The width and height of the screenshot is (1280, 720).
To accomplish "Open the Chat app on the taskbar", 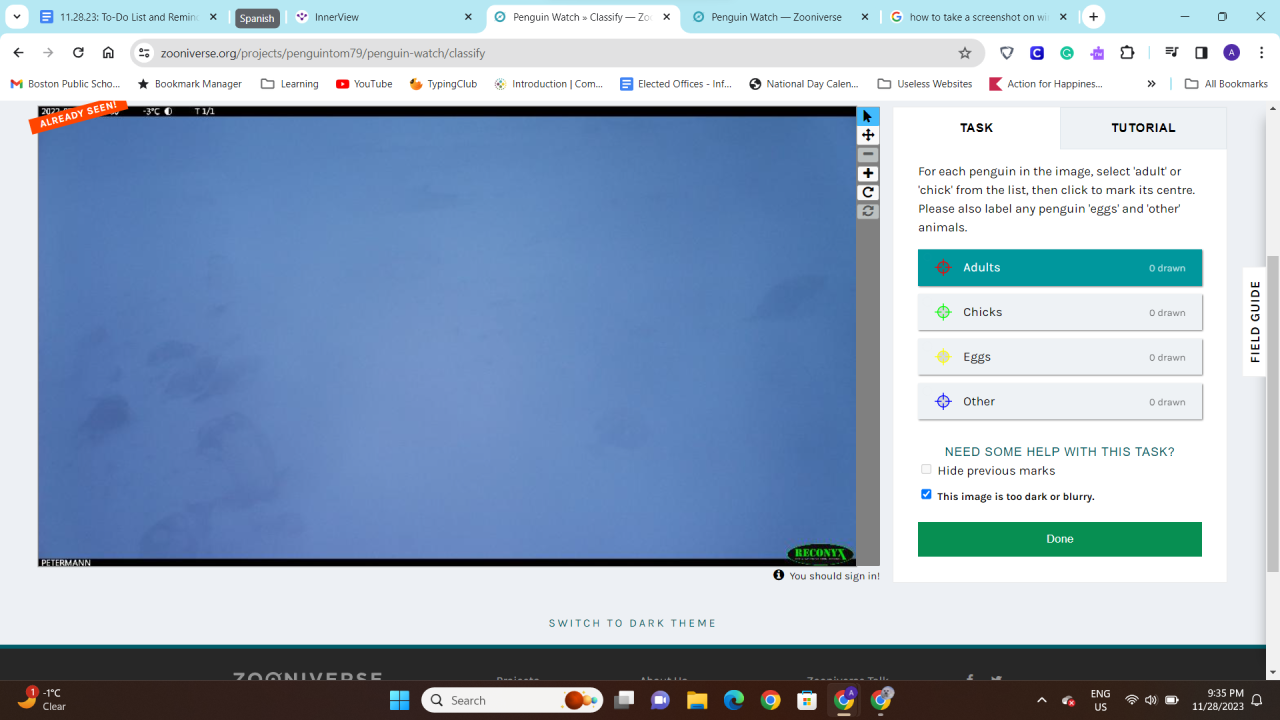I will click(660, 700).
